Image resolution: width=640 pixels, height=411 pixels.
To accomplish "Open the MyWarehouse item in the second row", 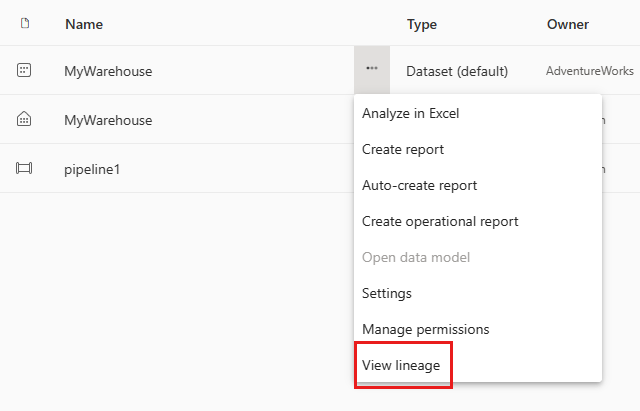I will tap(108, 120).
